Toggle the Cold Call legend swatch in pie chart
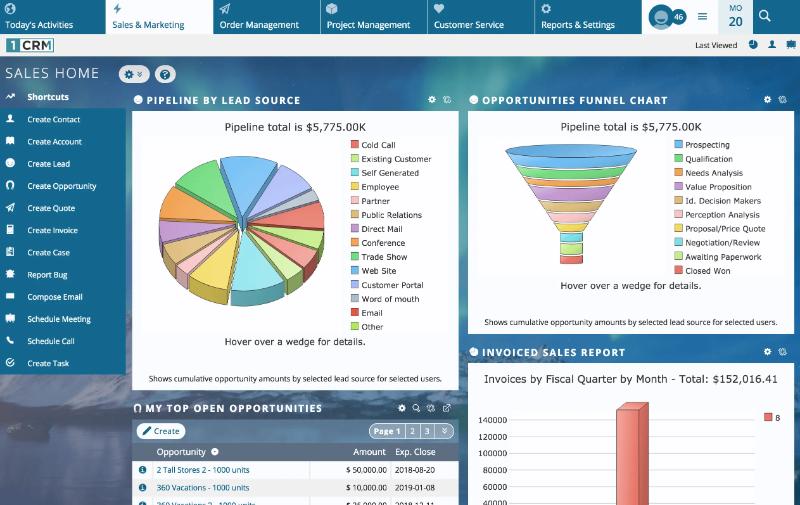This screenshot has width=800, height=505. tap(355, 145)
